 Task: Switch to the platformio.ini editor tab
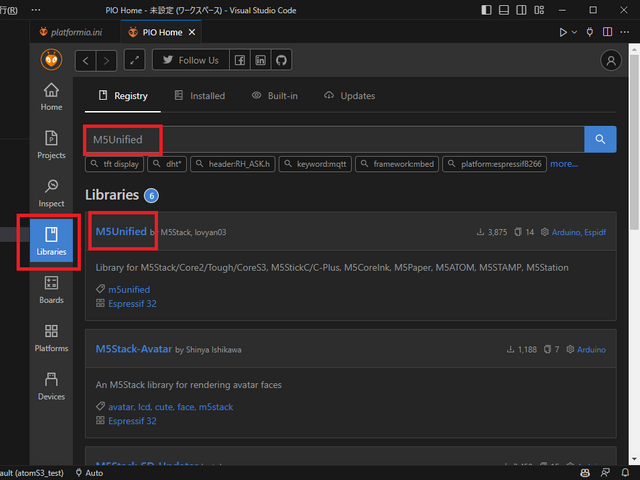[76, 32]
